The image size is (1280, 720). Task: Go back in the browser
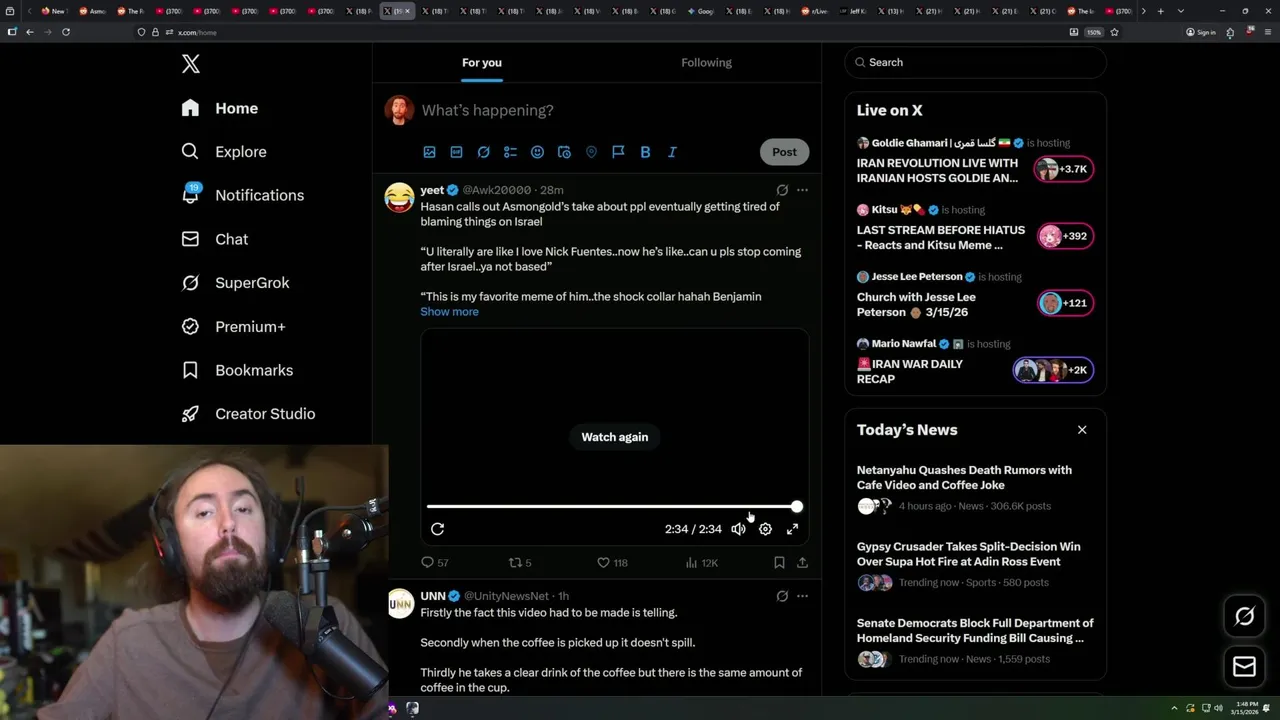[30, 32]
